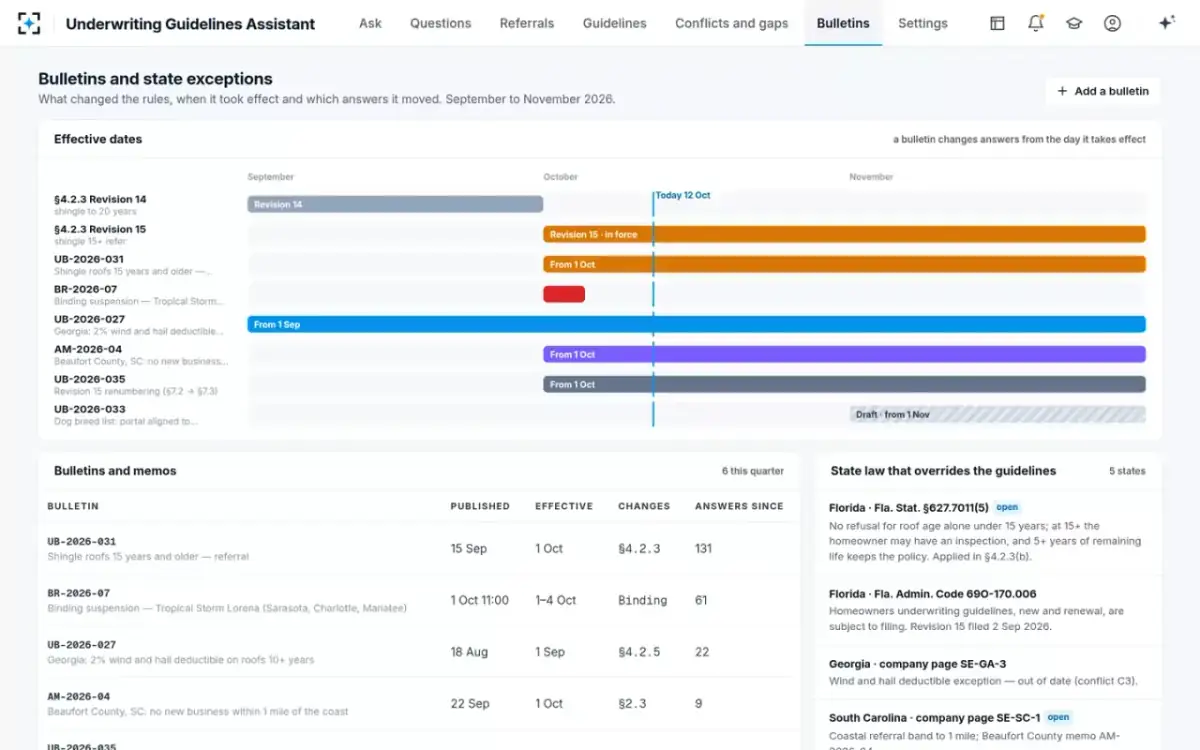Viewport: 1200px width, 750px height.
Task: Open the UB-2026-027 bulletin table row
Action: pos(419,652)
